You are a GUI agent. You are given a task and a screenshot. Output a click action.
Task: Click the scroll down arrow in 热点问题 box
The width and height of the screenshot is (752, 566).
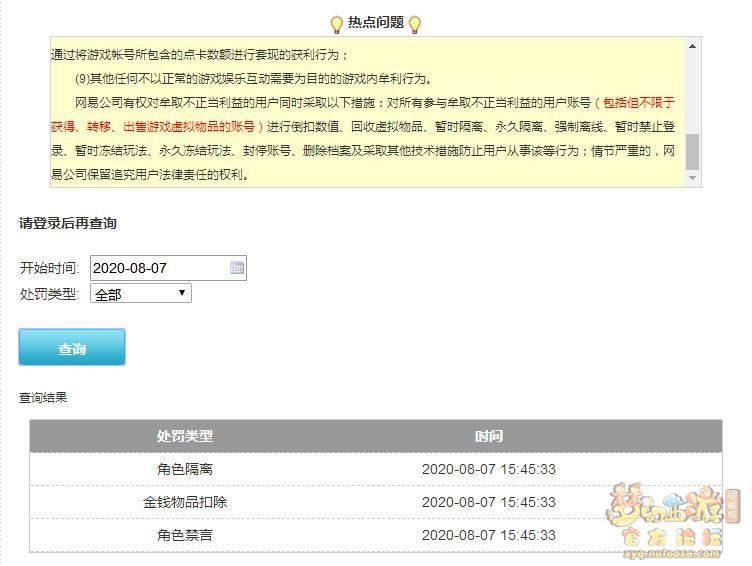click(692, 178)
